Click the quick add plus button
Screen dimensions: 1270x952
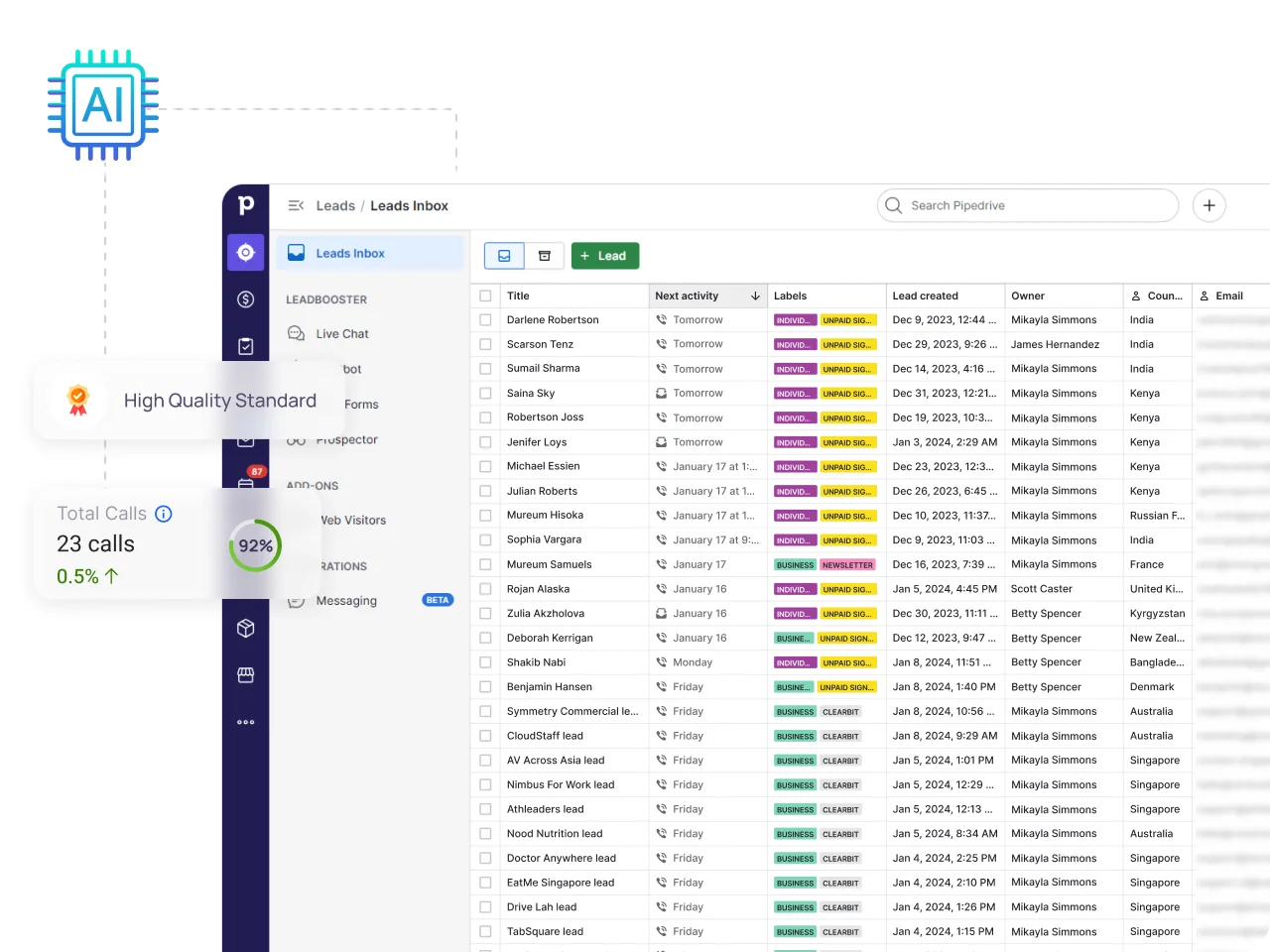pos(1208,205)
